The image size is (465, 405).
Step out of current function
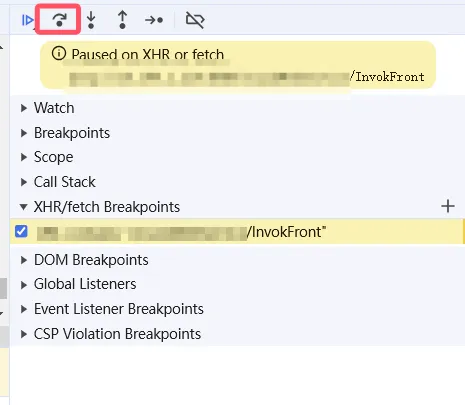(x=122, y=20)
